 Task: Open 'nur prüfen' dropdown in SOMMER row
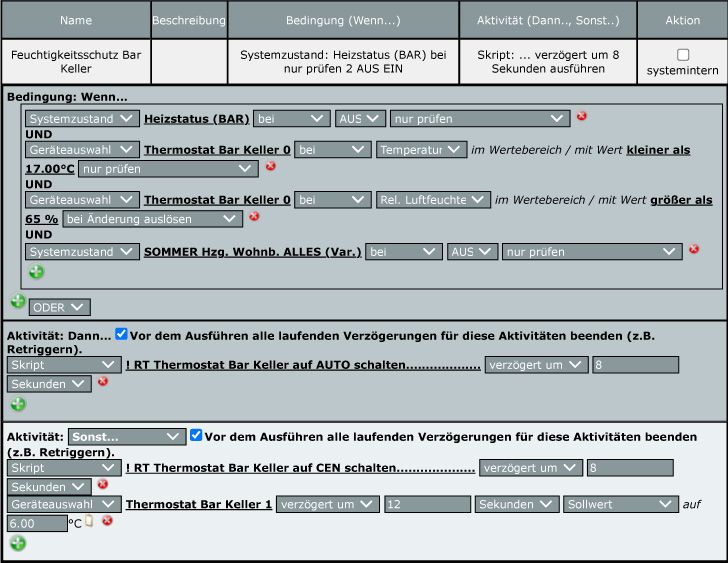pyautogui.click(x=592, y=252)
